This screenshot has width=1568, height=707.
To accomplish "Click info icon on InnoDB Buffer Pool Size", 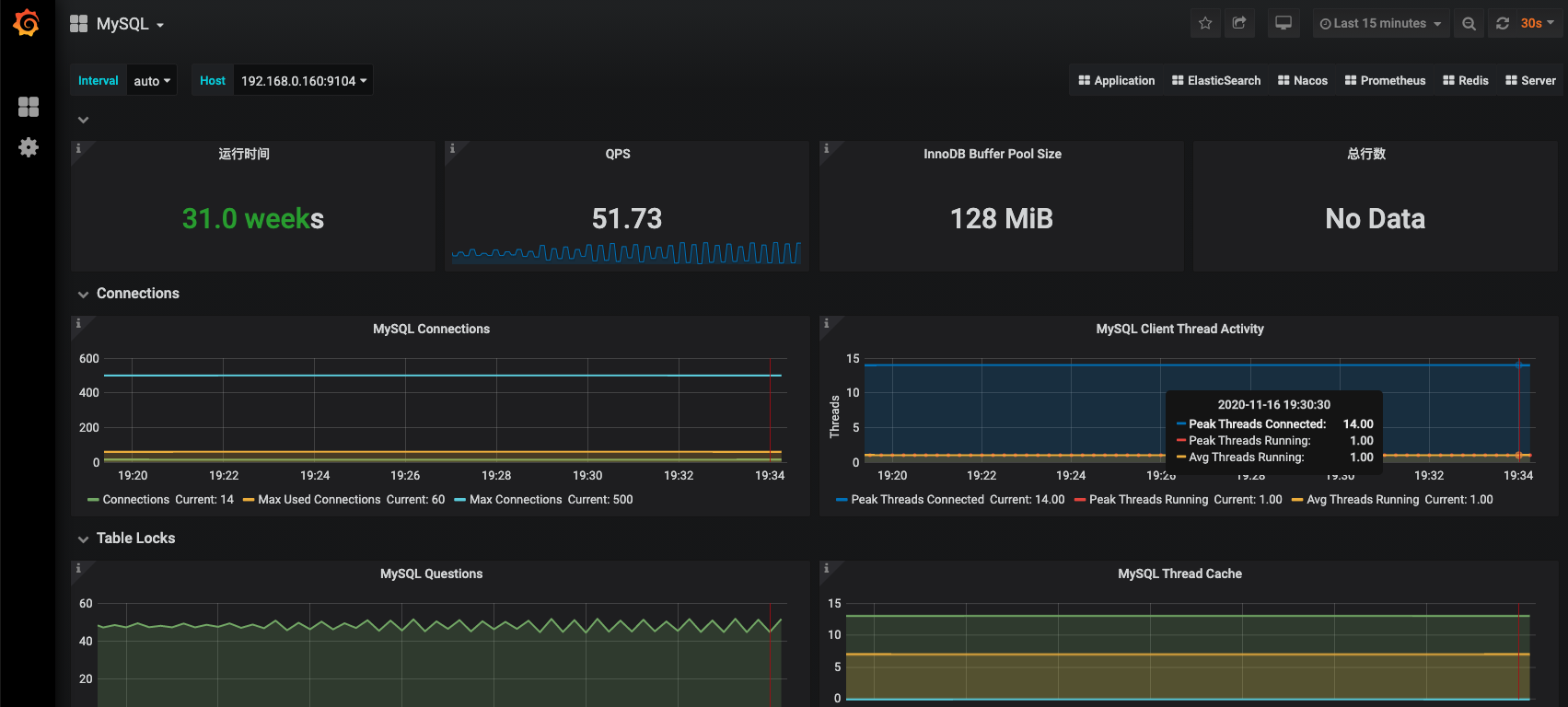I will tap(827, 148).
